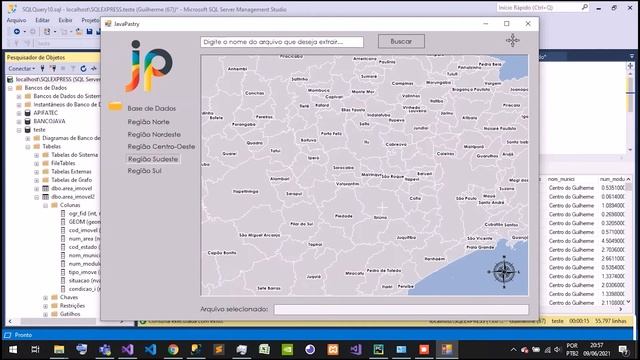The width and height of the screenshot is (640, 360).
Task: Select dbo.area_imovel2 table in Object Explorer
Action: click(x=73, y=197)
